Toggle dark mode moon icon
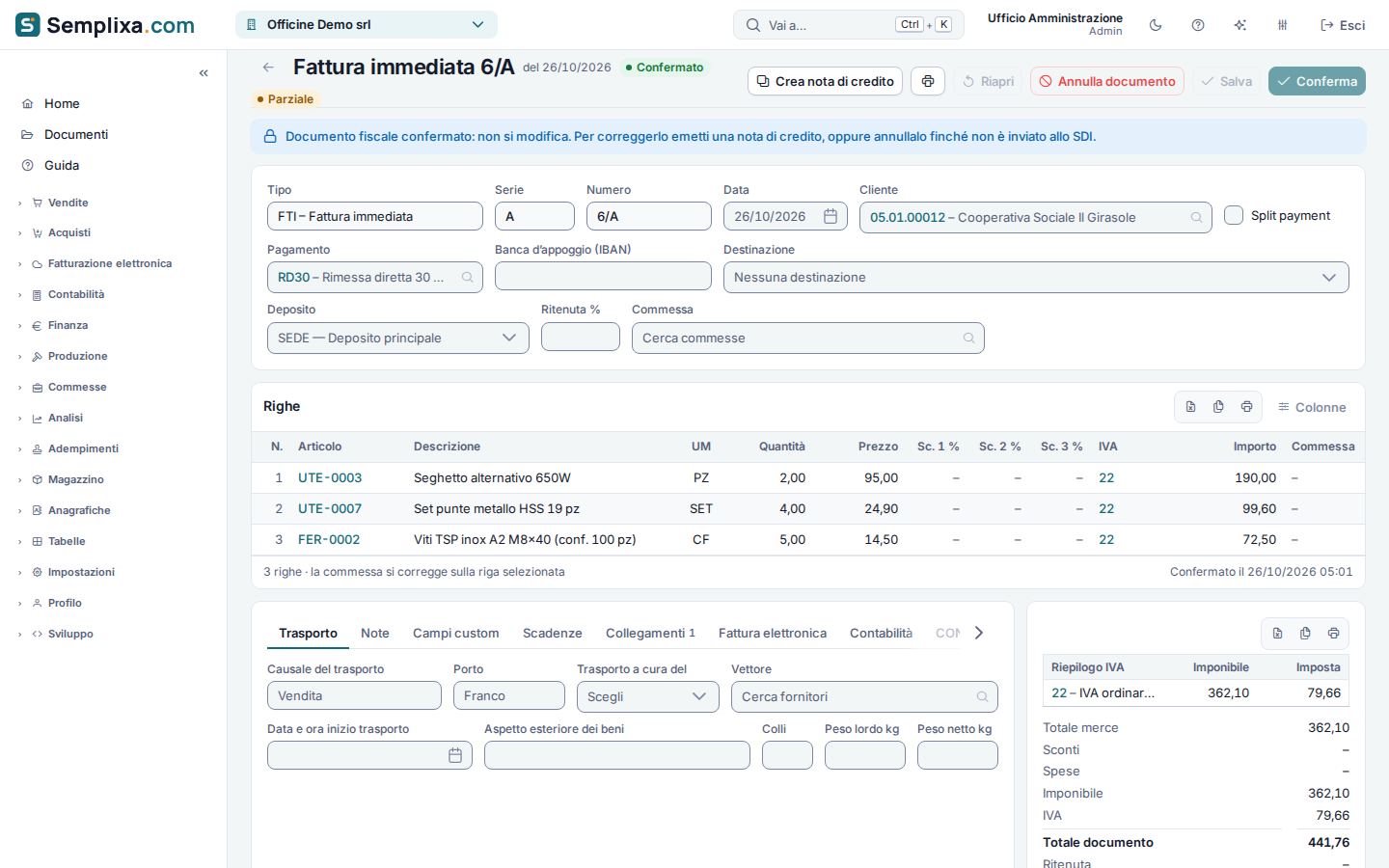Viewport: 1389px width, 868px height. tap(1156, 25)
